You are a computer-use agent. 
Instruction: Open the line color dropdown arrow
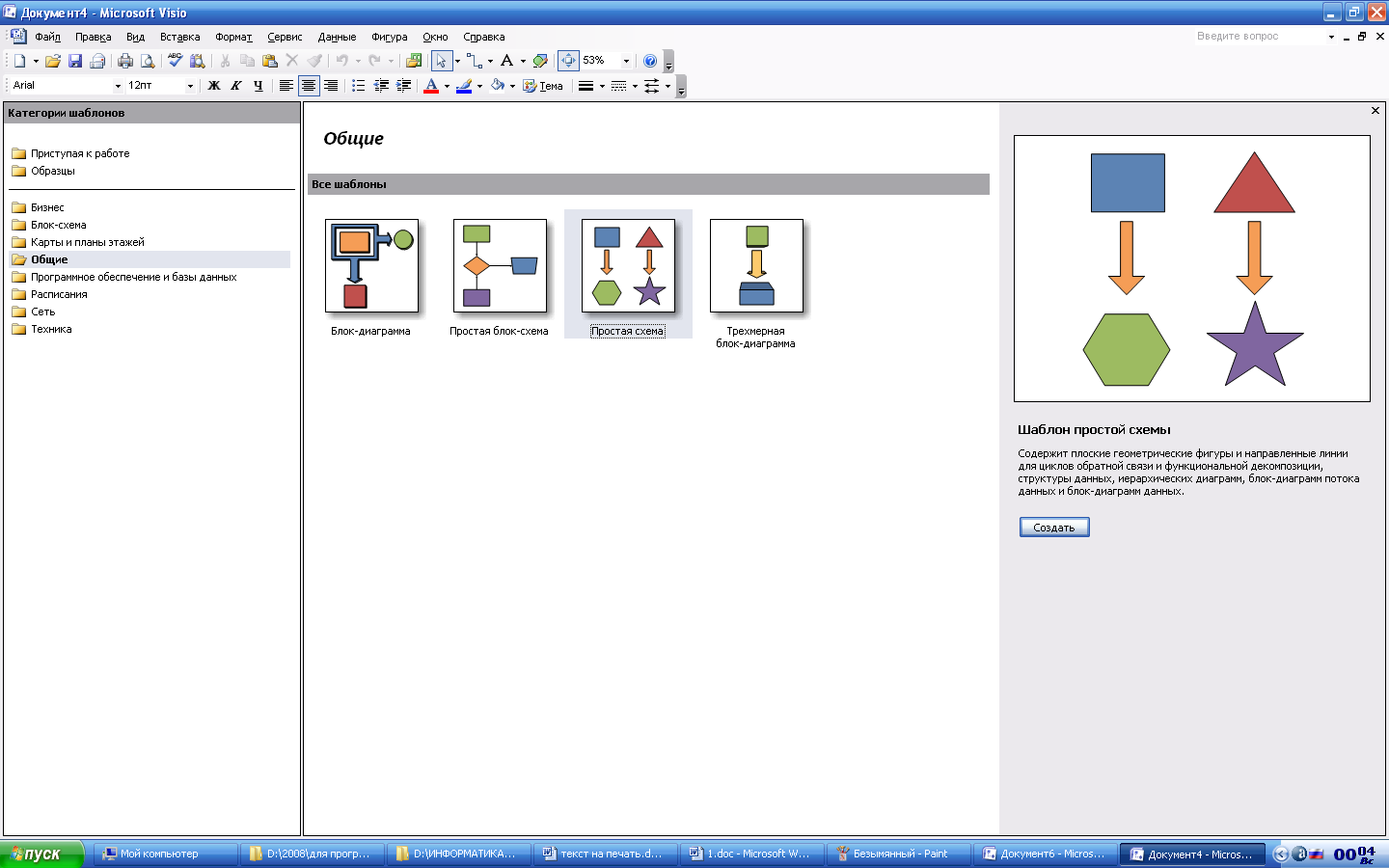coord(479,86)
